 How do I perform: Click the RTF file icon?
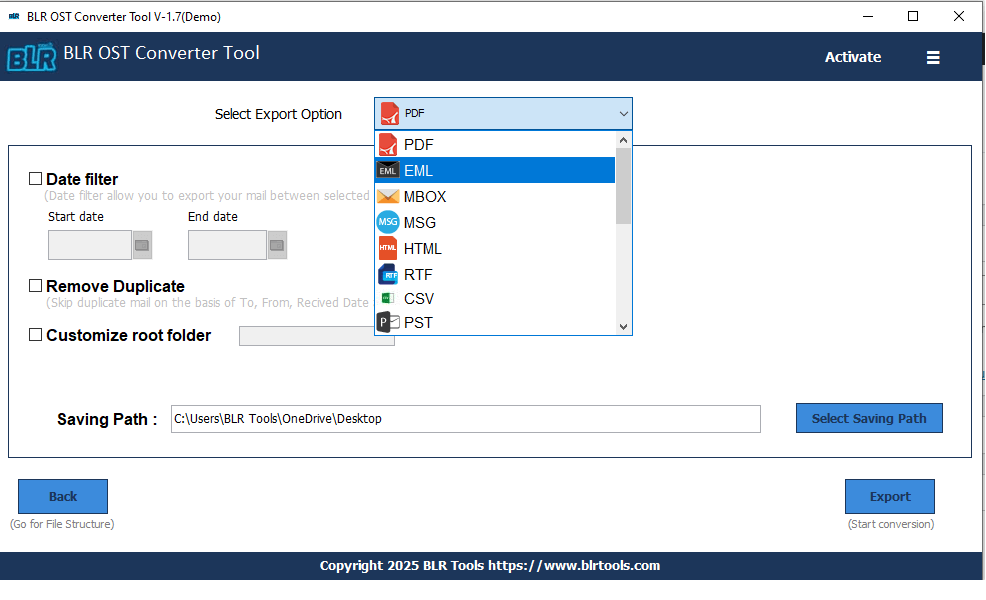tap(388, 275)
